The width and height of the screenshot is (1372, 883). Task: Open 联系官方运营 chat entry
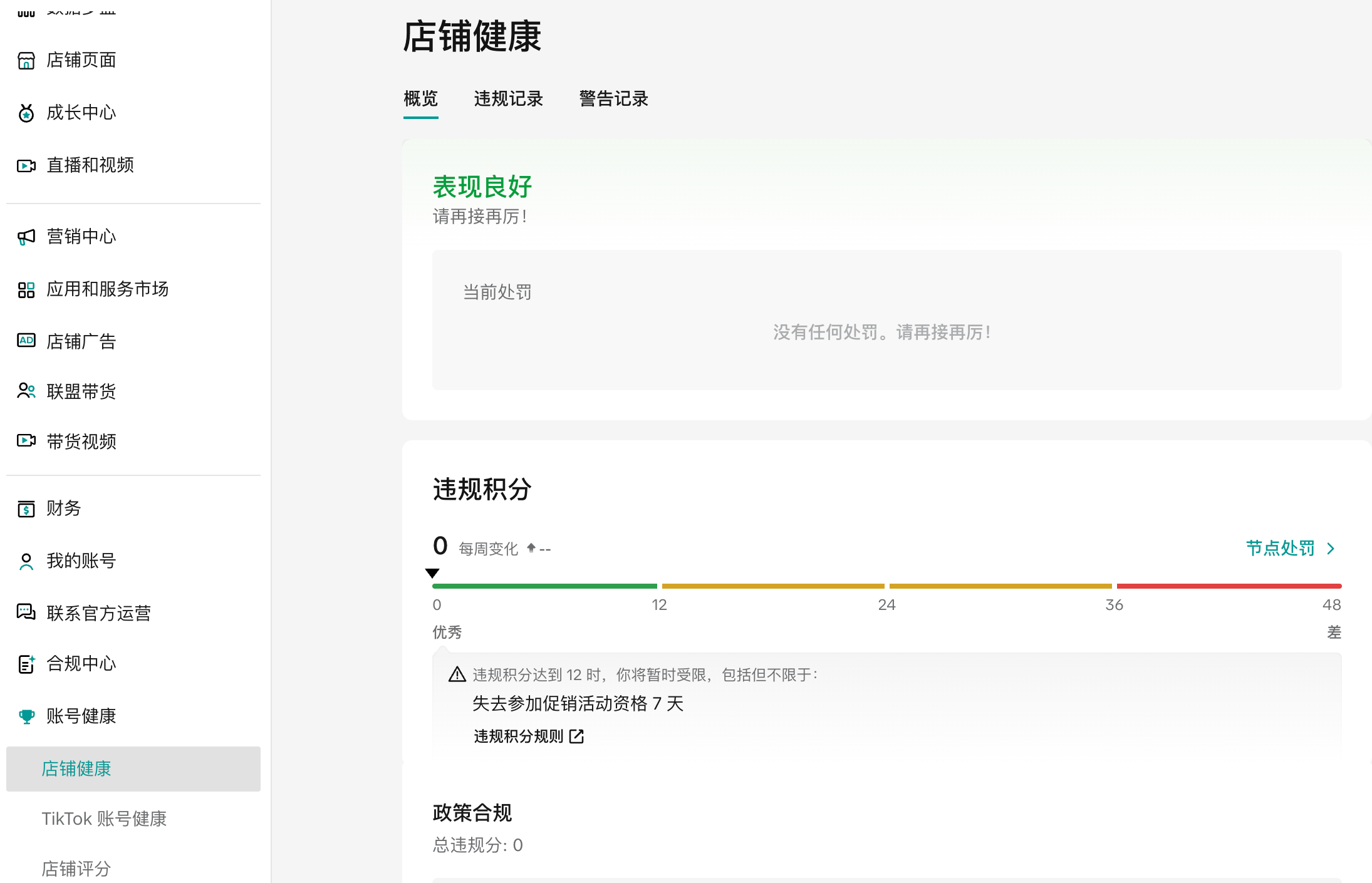[x=99, y=614]
